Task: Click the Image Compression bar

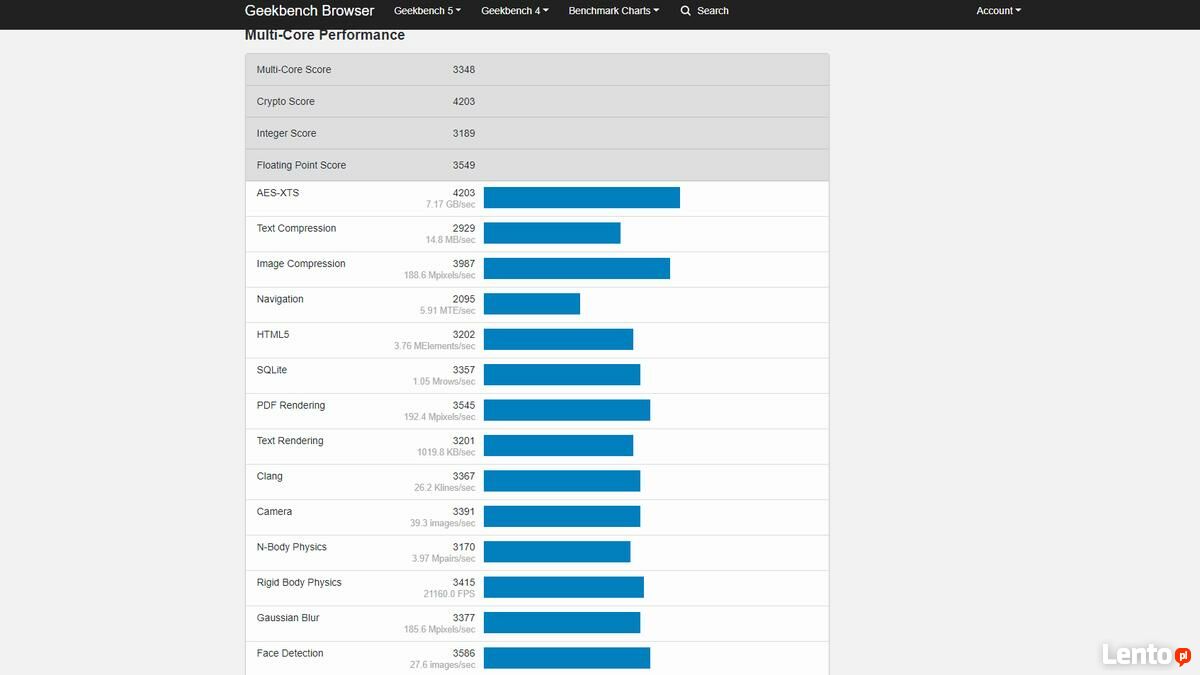Action: coord(576,269)
